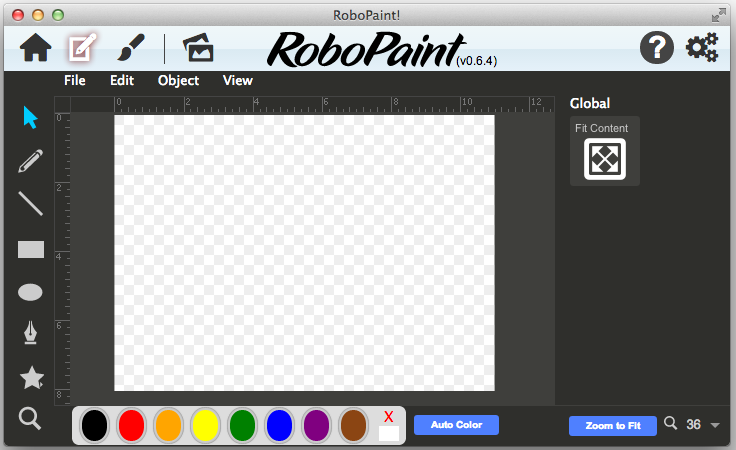Pick the purple color swatch
The image size is (736, 450).
pos(316,426)
